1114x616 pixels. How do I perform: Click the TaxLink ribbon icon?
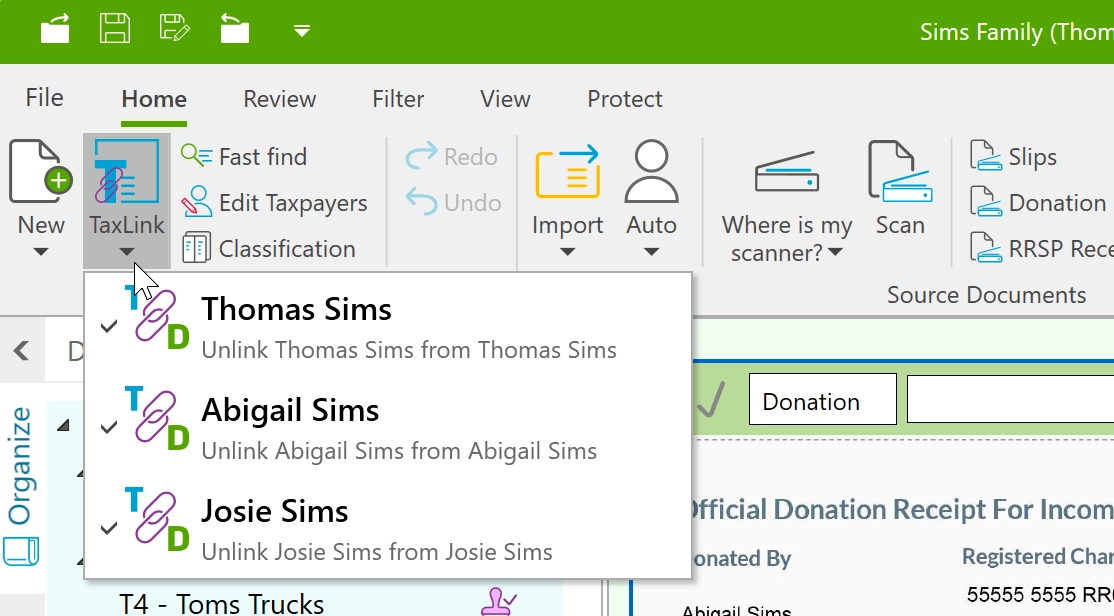126,173
